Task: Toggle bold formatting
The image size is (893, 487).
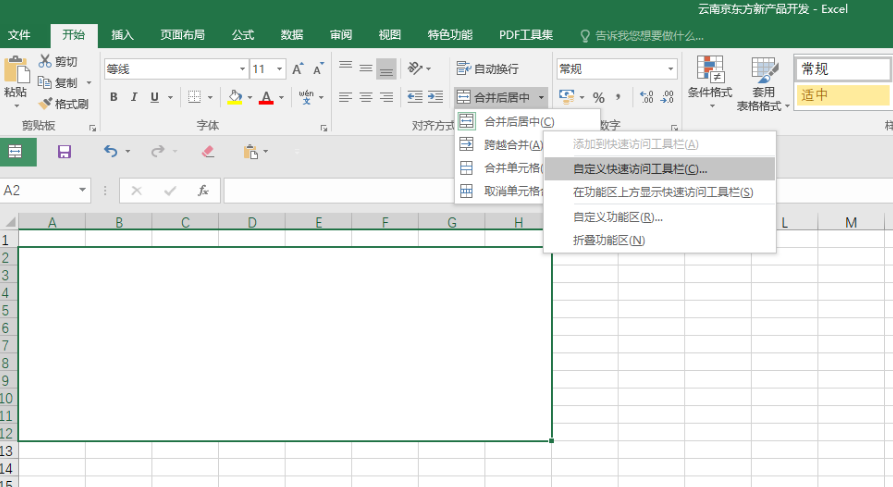Action: click(x=114, y=97)
